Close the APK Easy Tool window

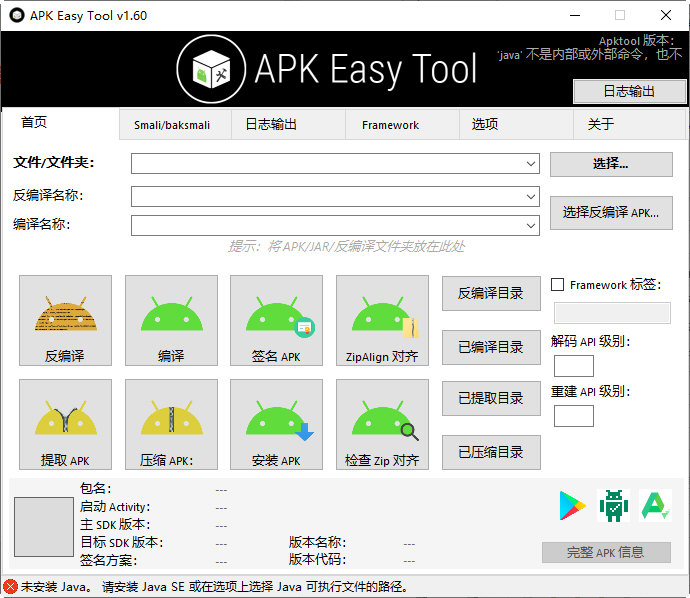(666, 15)
